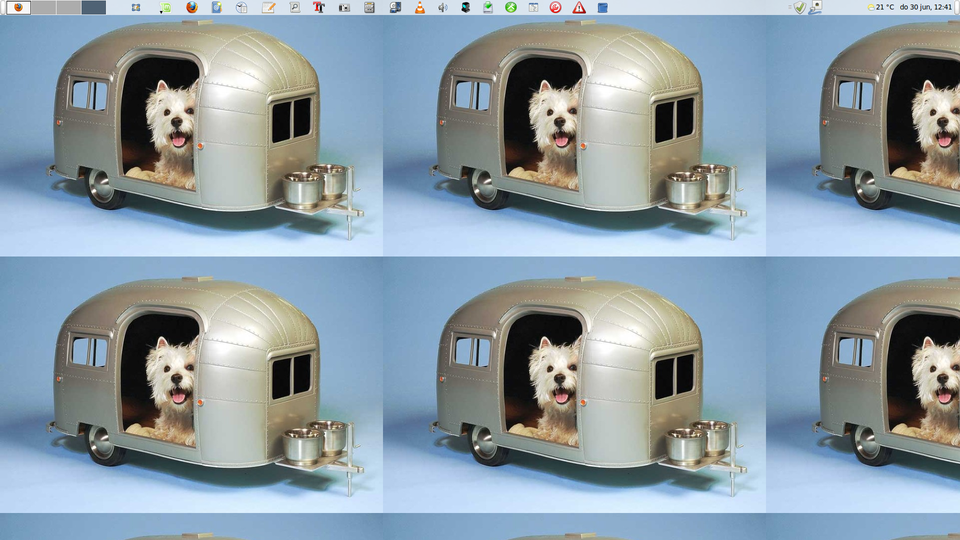
Task: Switch to the first workspace with Firefox
Action: [18, 7]
